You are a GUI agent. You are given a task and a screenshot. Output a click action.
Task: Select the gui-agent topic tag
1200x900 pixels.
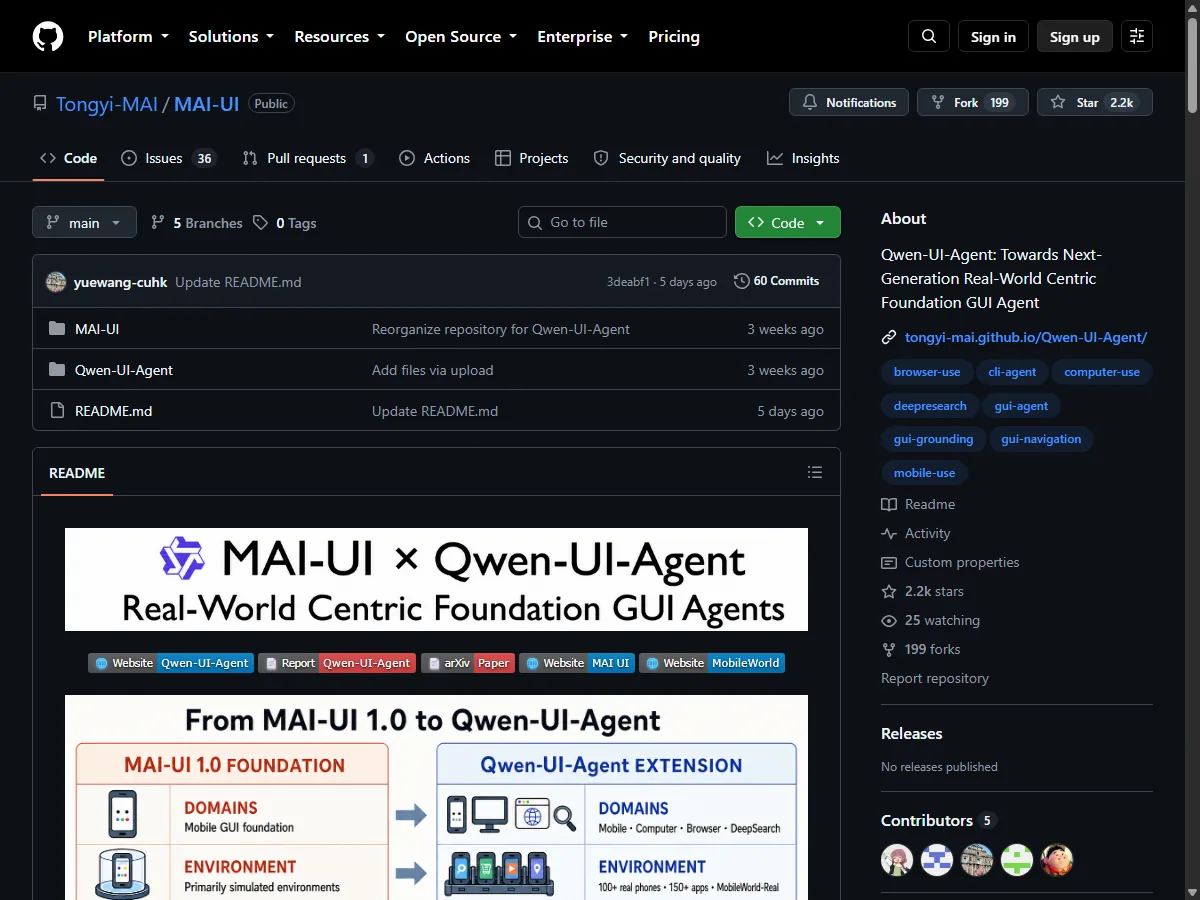(1022, 406)
